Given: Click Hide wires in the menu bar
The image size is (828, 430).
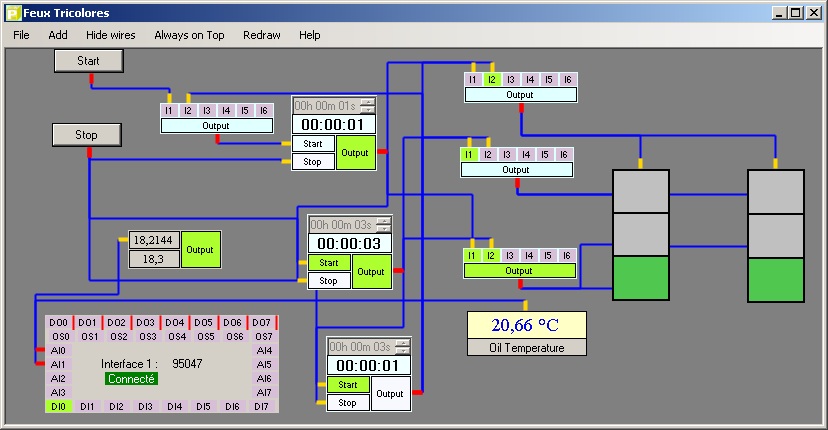Looking at the screenshot, I should click(110, 35).
